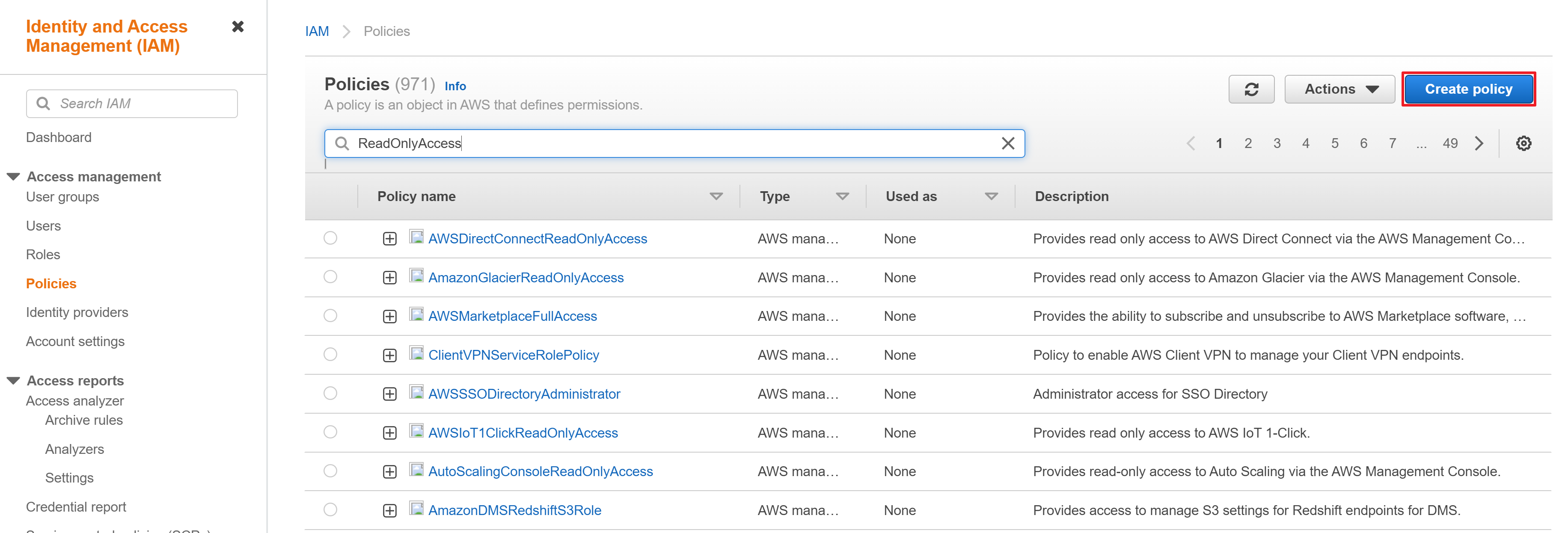Collapse the Access management section
The width and height of the screenshot is (1568, 533).
[13, 176]
